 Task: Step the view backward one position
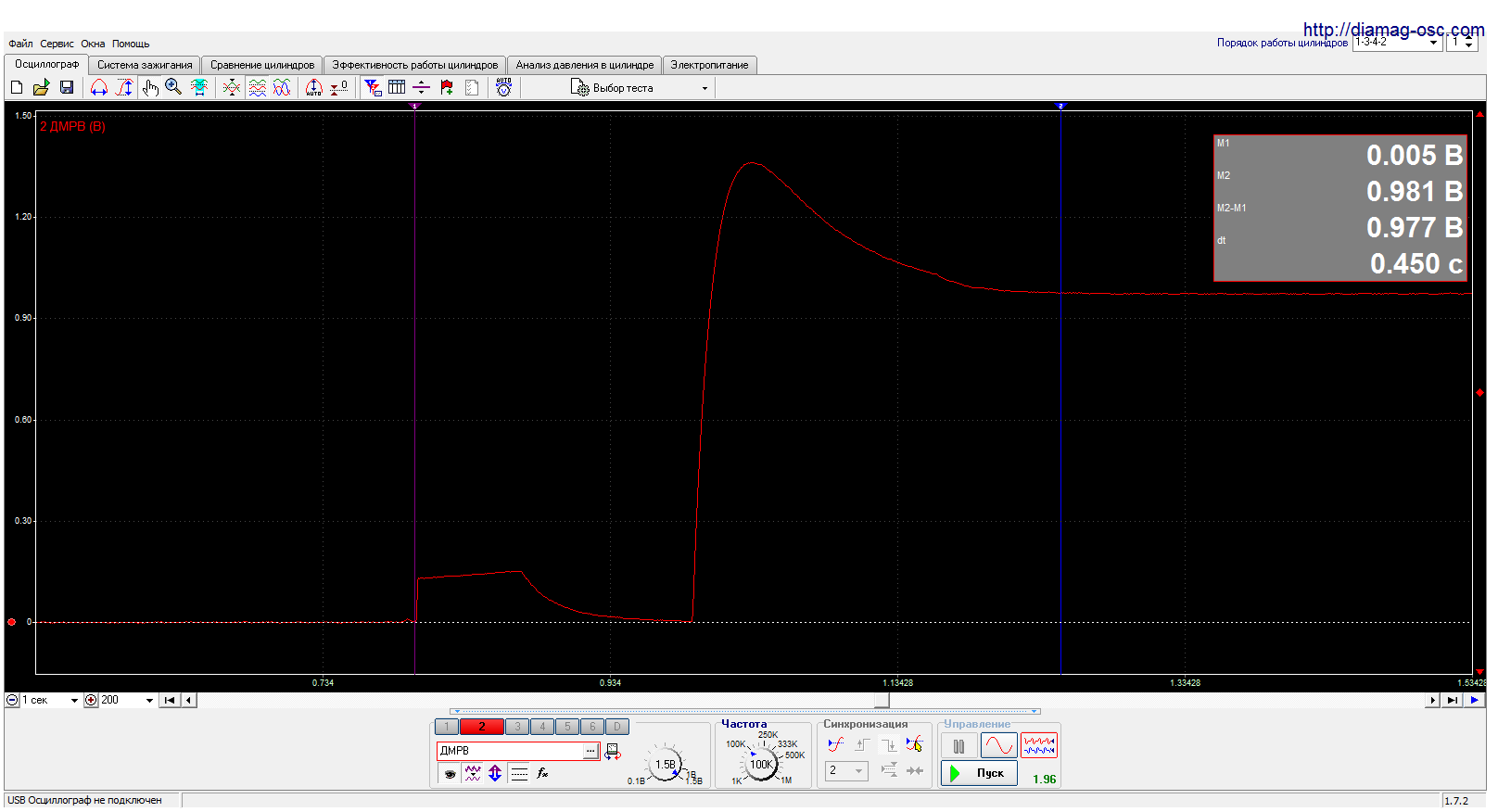(189, 701)
